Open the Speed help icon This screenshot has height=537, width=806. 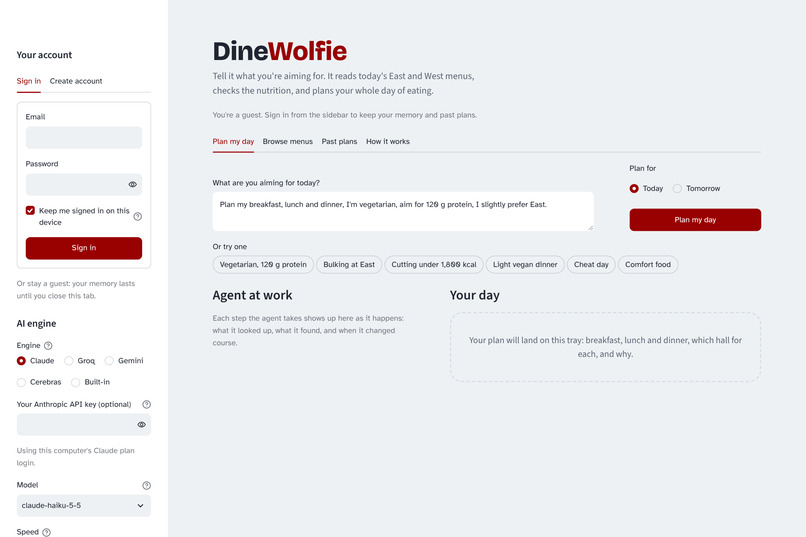(46, 532)
